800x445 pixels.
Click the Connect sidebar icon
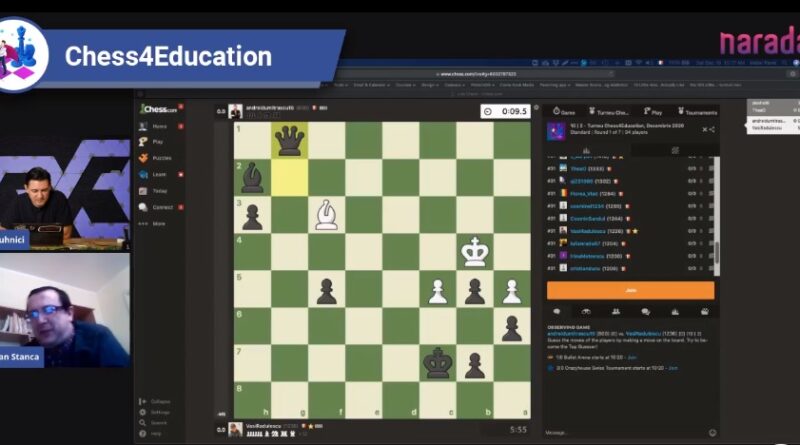[161, 207]
